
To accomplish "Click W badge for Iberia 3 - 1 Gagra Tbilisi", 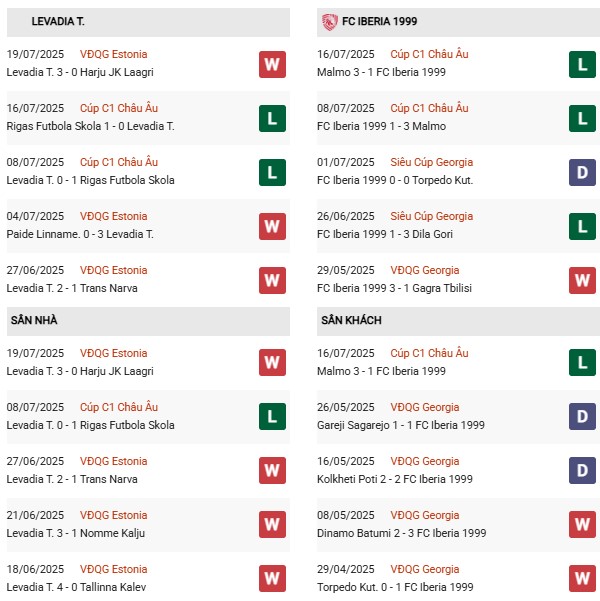I will click(x=581, y=280).
